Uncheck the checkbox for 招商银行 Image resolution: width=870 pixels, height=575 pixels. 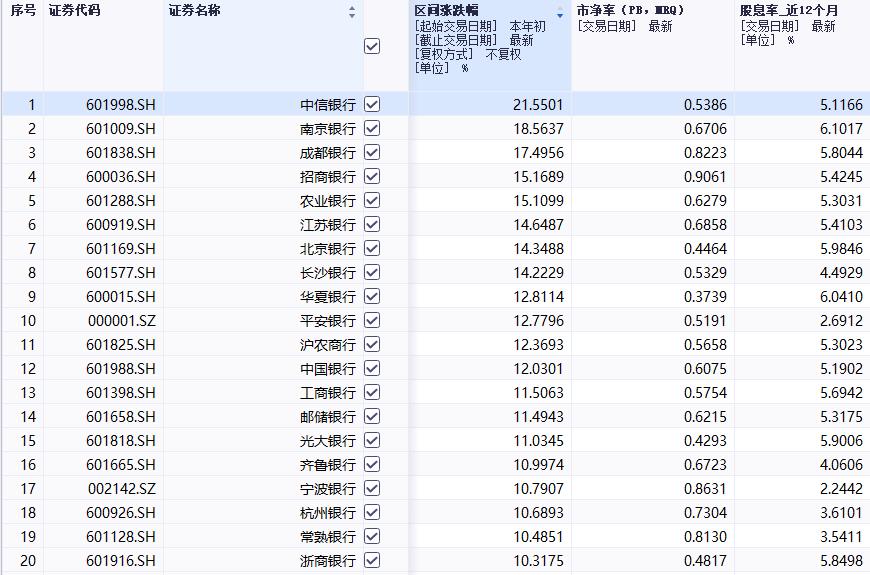[372, 176]
